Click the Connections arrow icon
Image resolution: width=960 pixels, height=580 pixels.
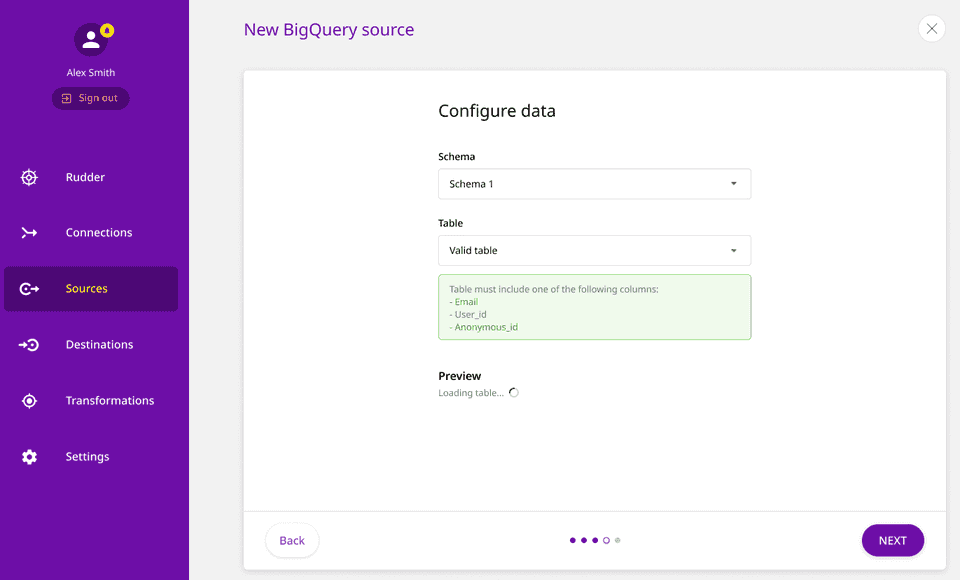click(x=29, y=233)
